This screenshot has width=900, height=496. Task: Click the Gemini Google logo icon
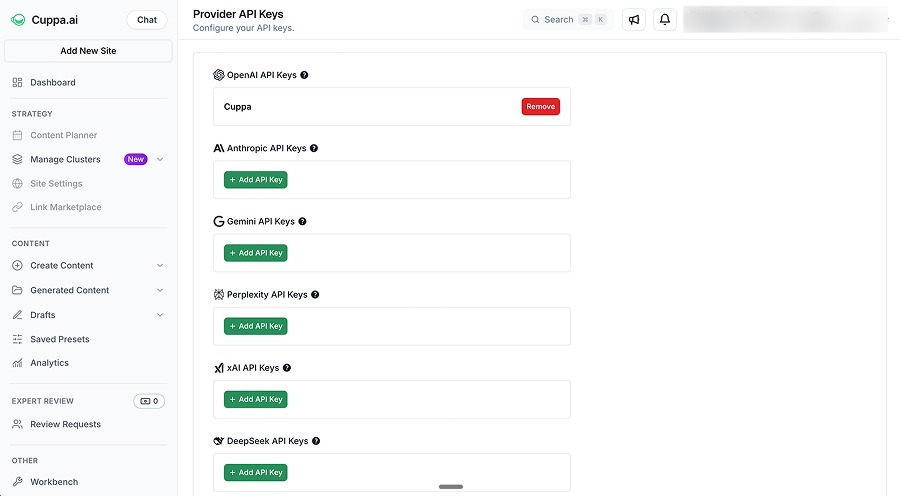(x=219, y=222)
